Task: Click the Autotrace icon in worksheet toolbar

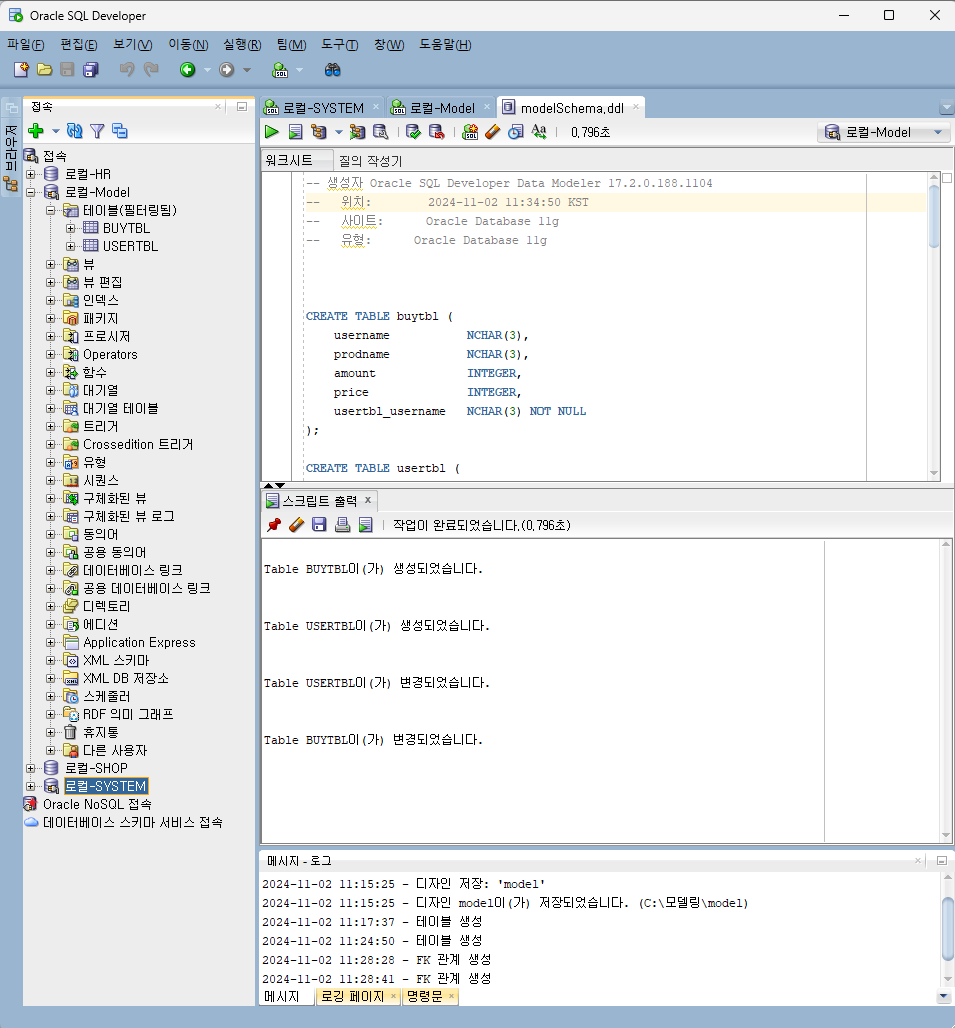Action: click(x=357, y=132)
